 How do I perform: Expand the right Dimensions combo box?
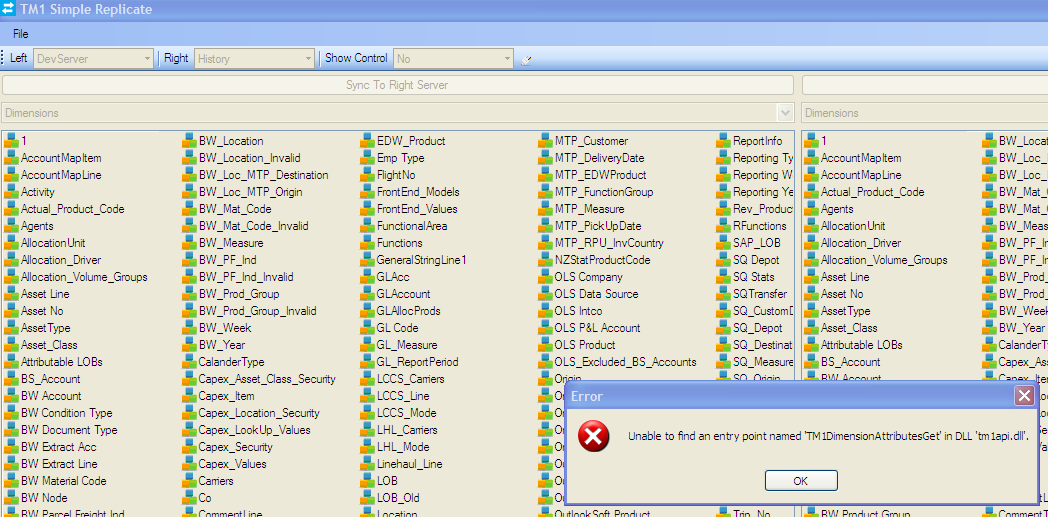pyautogui.click(x=925, y=112)
